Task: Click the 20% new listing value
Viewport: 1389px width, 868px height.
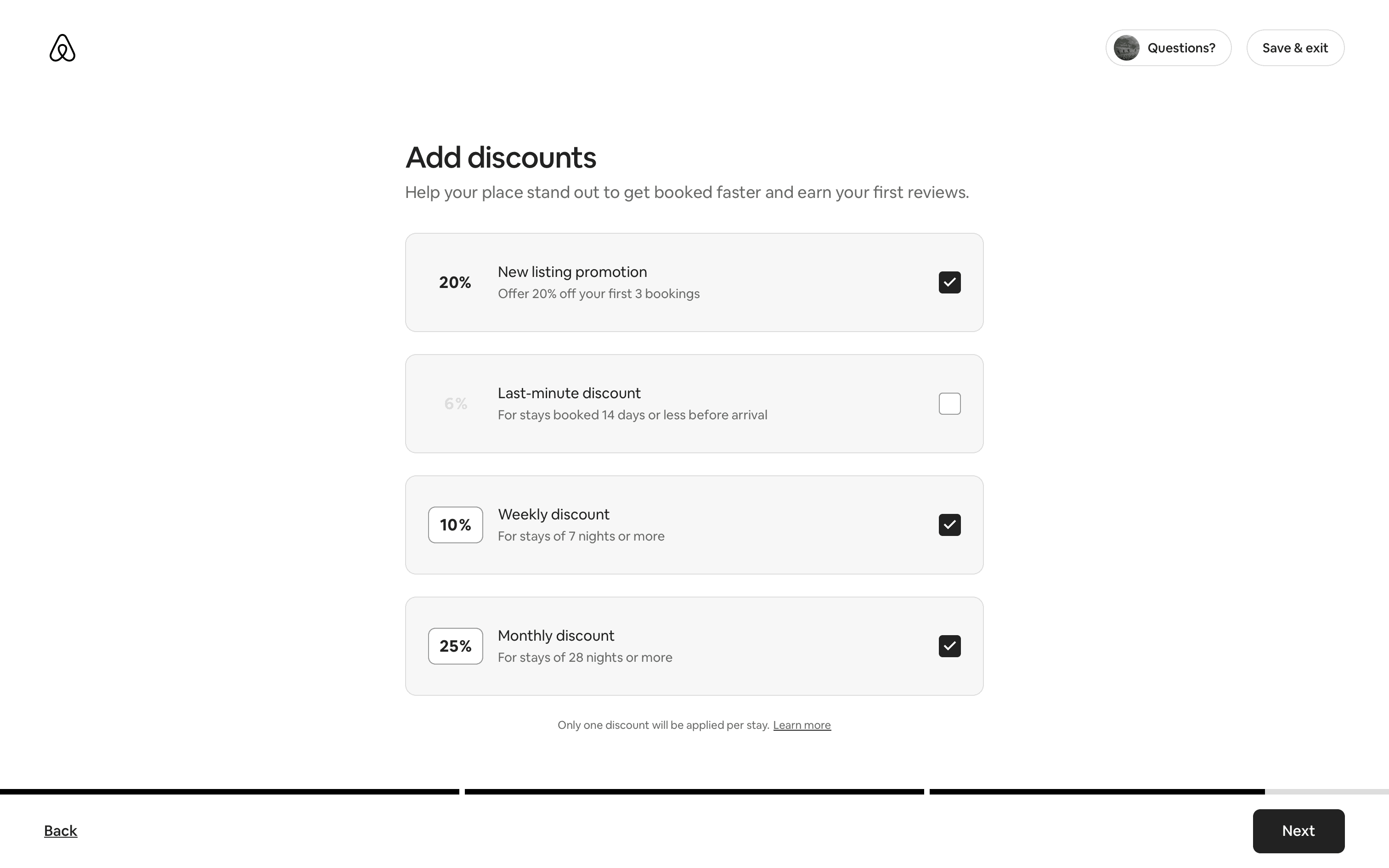Action: click(x=455, y=282)
